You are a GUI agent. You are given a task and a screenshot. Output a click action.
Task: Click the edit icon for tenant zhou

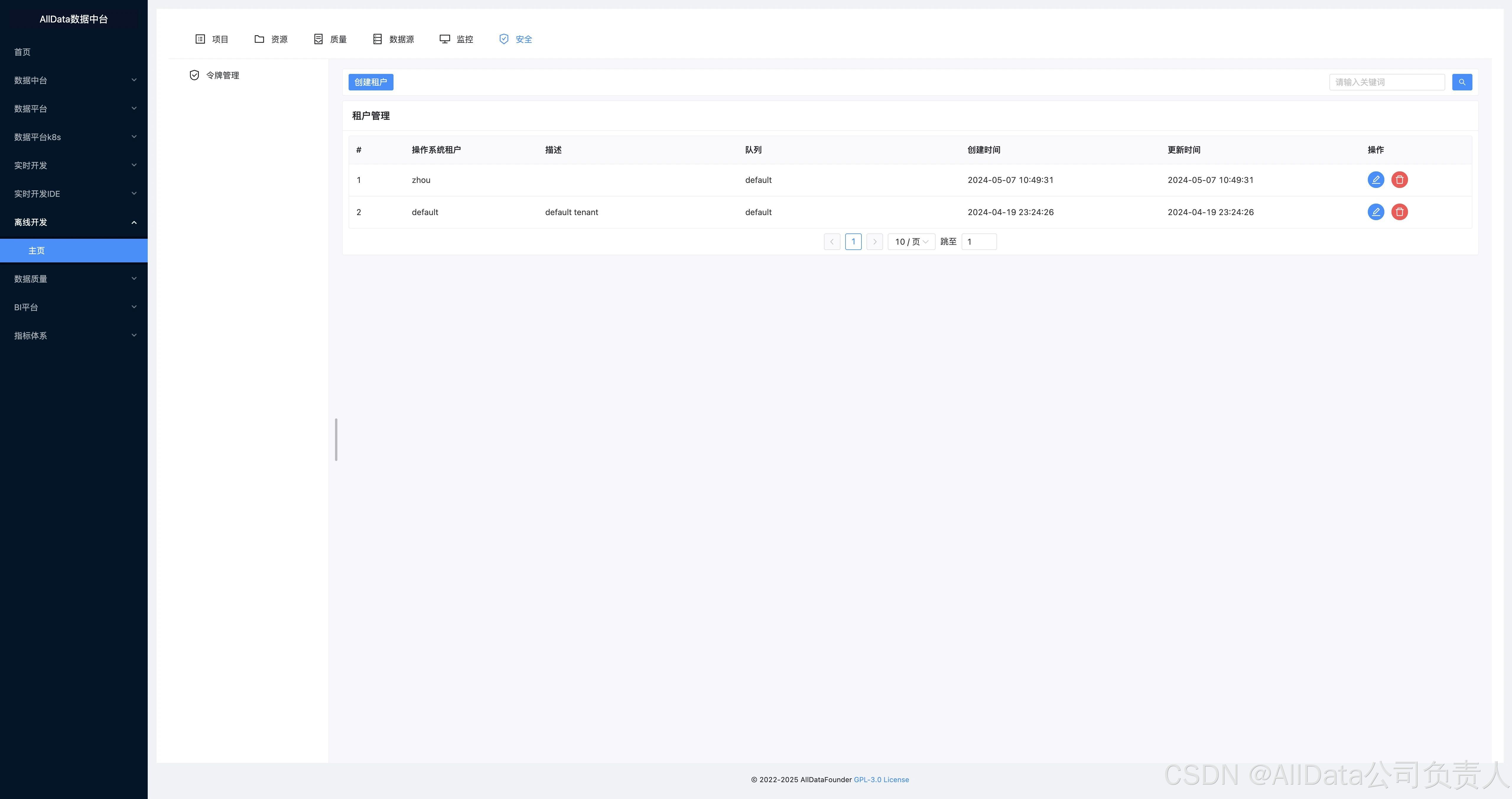click(x=1375, y=180)
